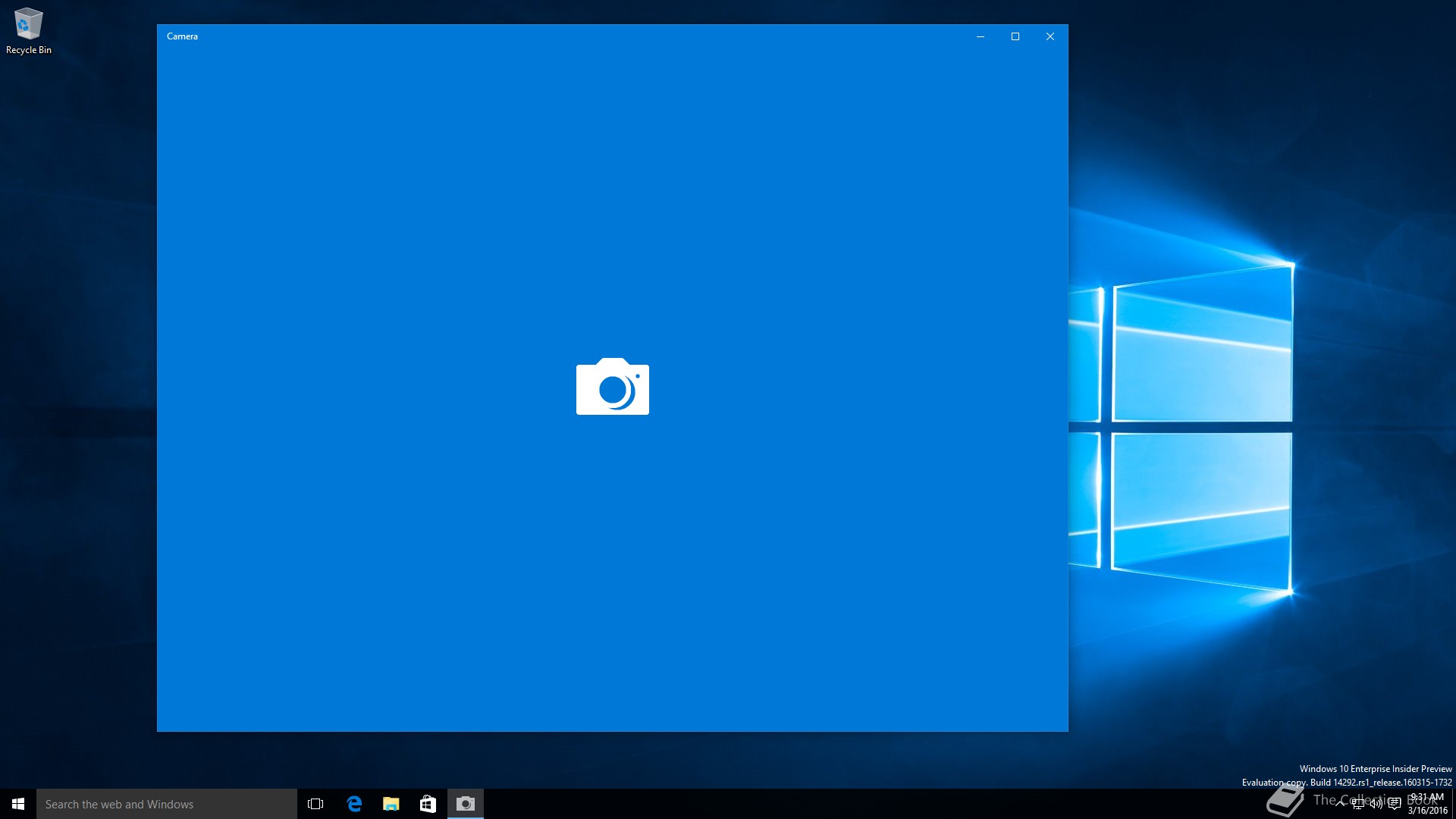Expand the hidden system tray icons chevron
1456x819 pixels.
[x=1340, y=804]
